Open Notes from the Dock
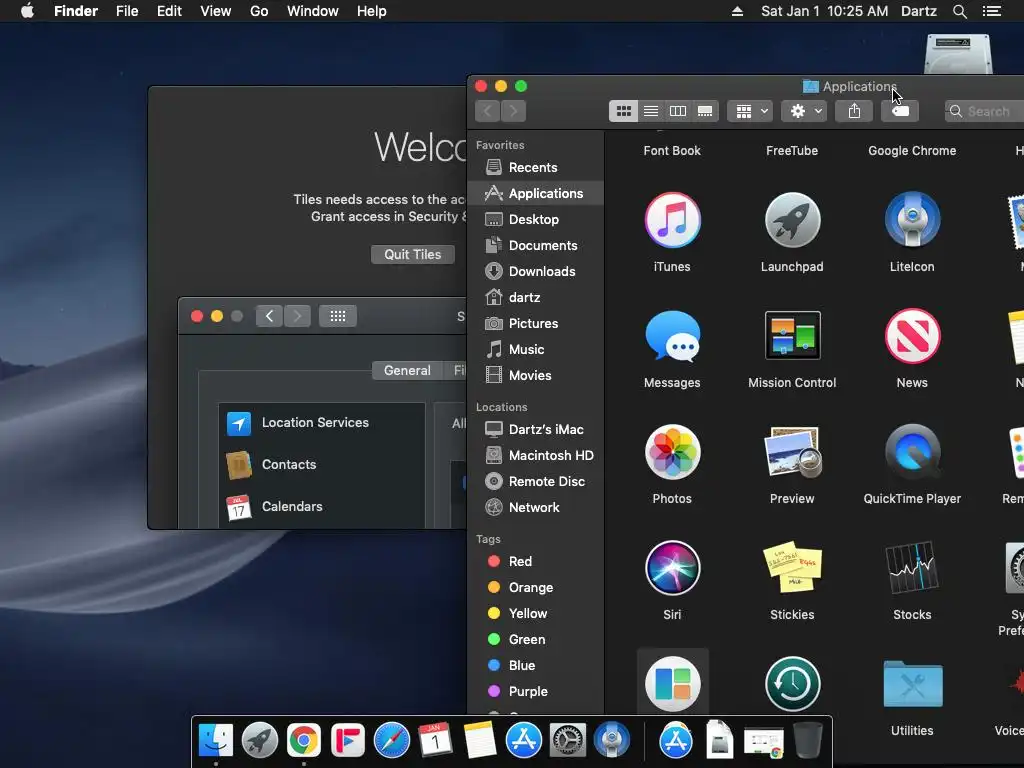This screenshot has height=768, width=1024. point(479,741)
